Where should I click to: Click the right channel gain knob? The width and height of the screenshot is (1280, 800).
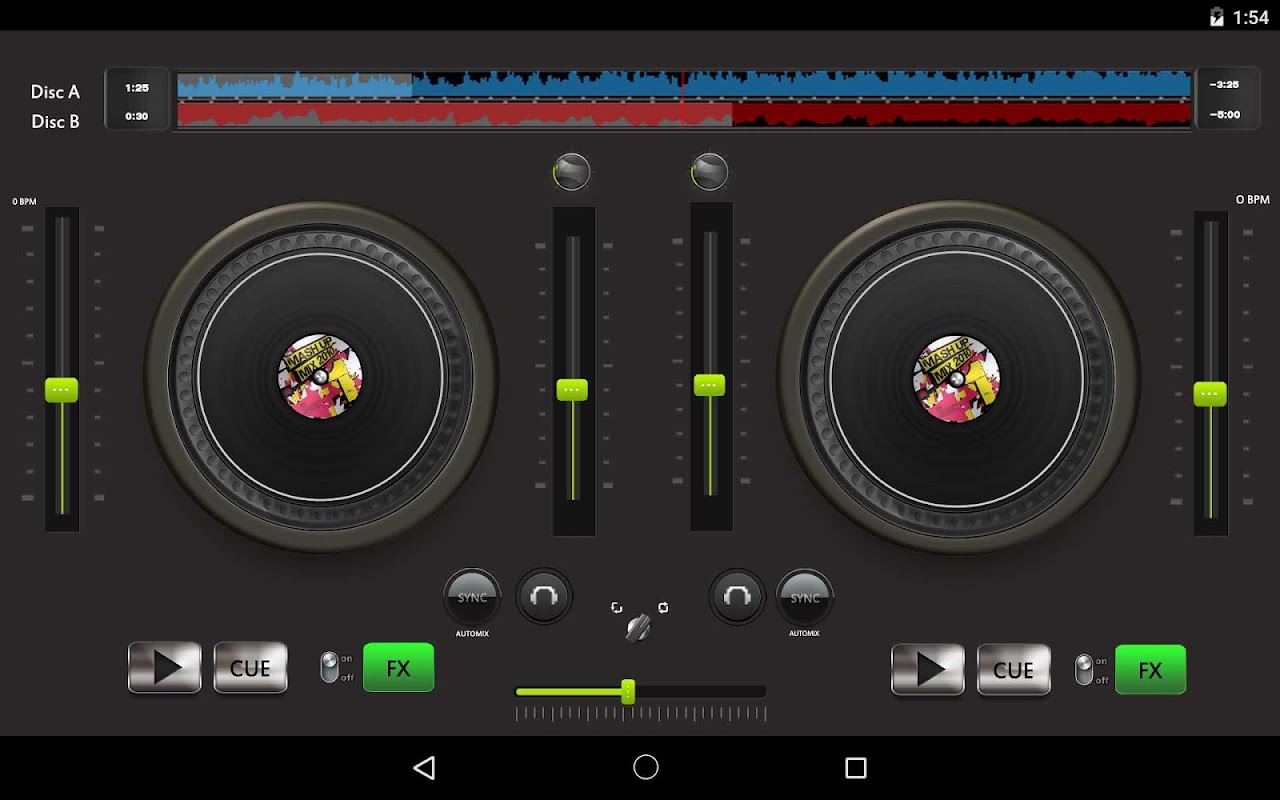[709, 172]
